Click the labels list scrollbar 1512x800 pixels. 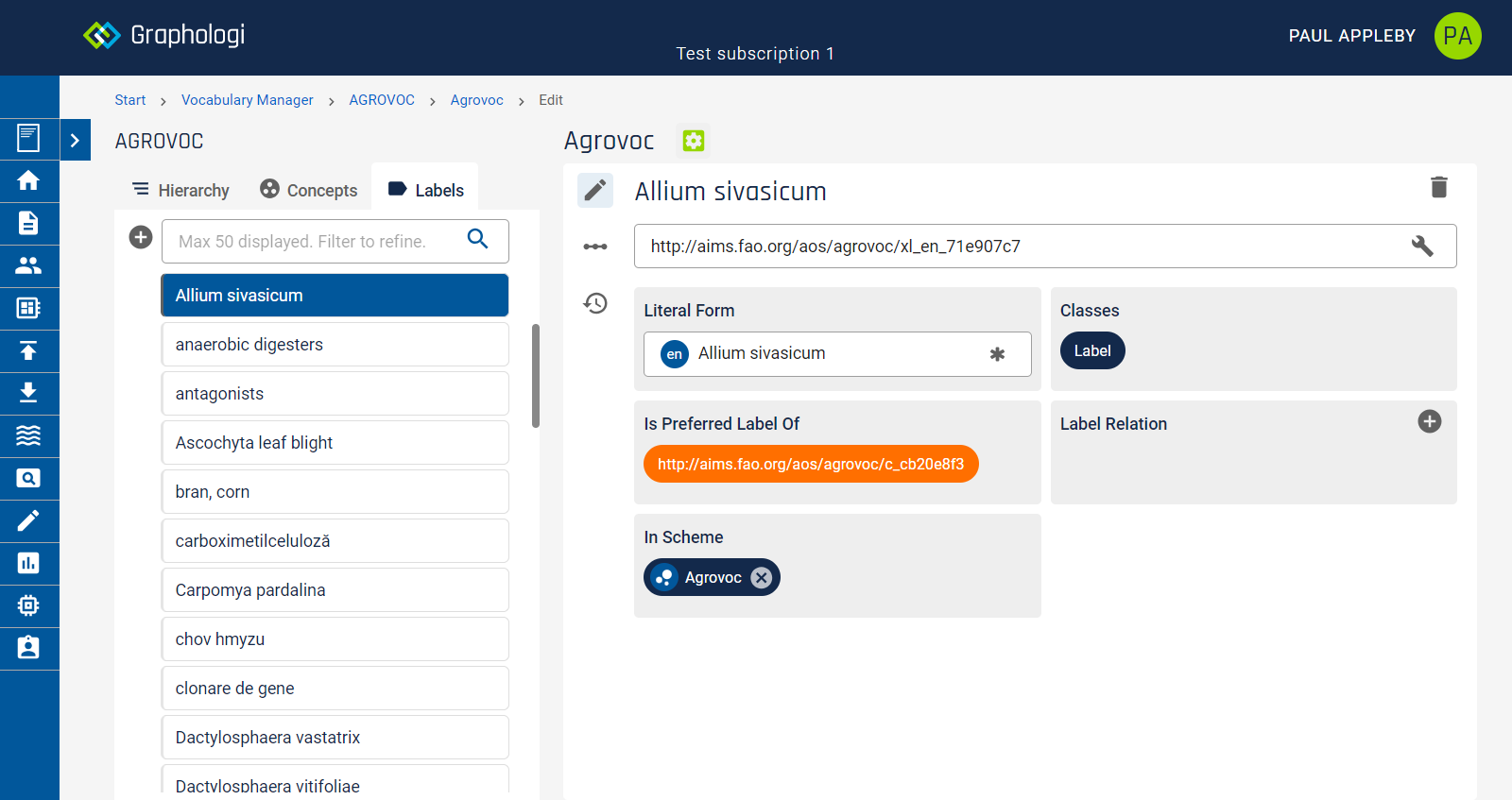pyautogui.click(x=536, y=376)
